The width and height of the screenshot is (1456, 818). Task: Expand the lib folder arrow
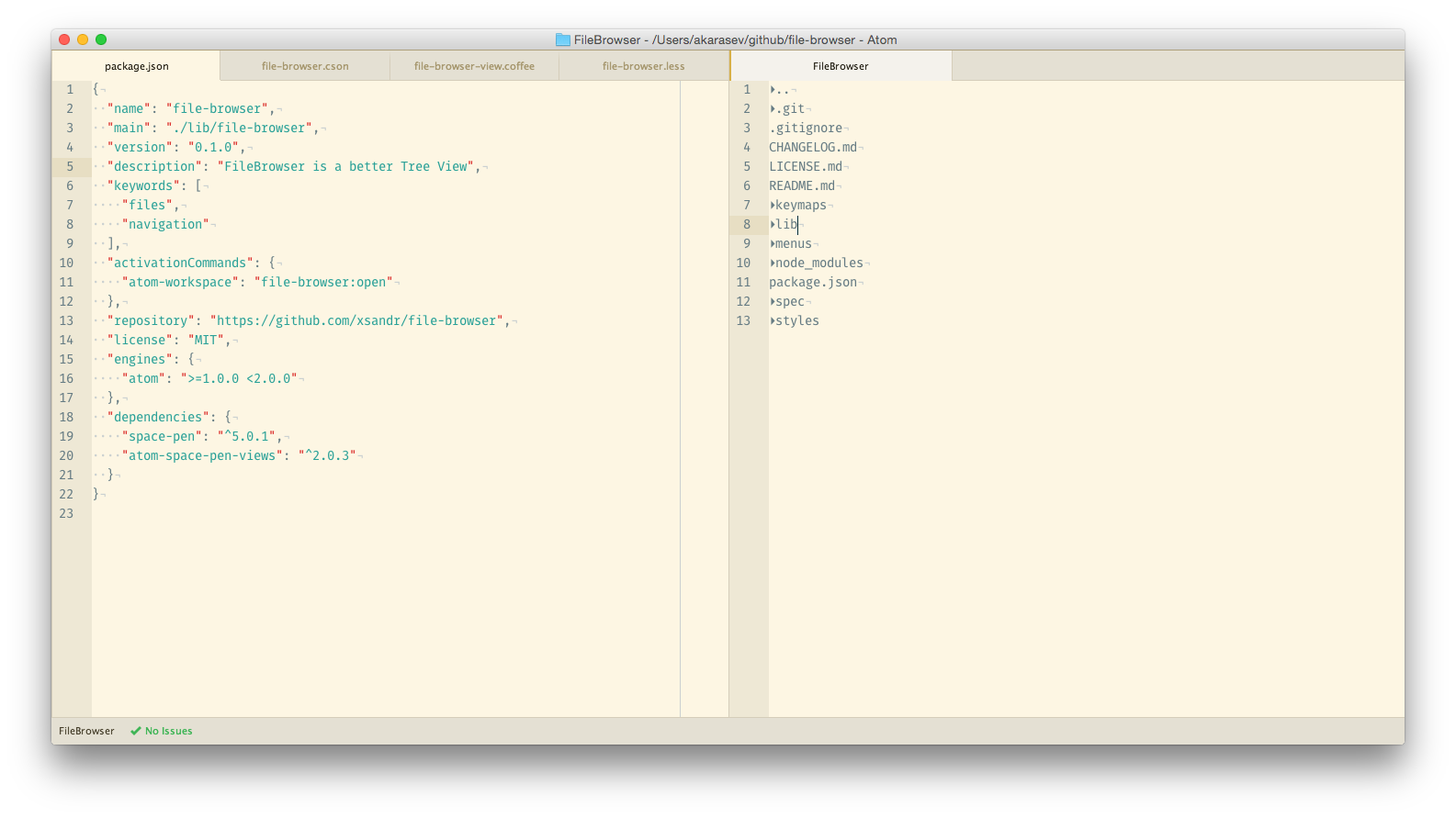pos(773,224)
